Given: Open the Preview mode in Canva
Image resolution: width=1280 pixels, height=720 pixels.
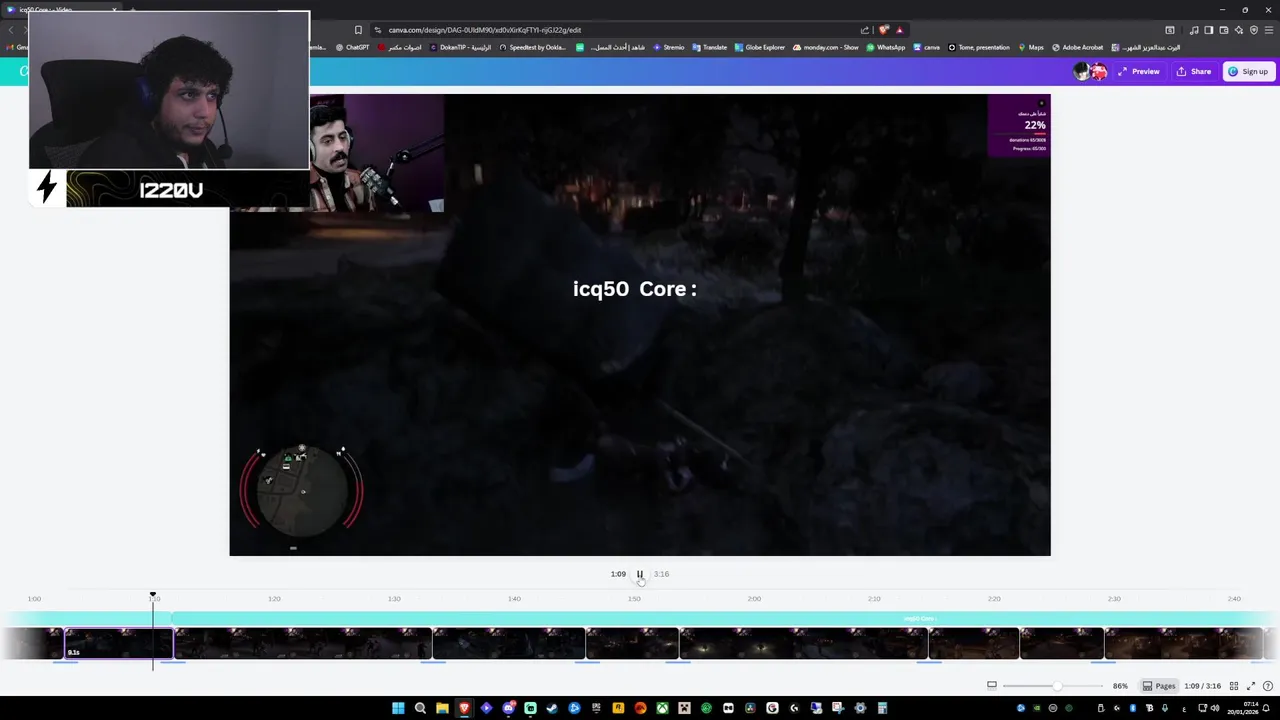Looking at the screenshot, I should coord(1139,72).
